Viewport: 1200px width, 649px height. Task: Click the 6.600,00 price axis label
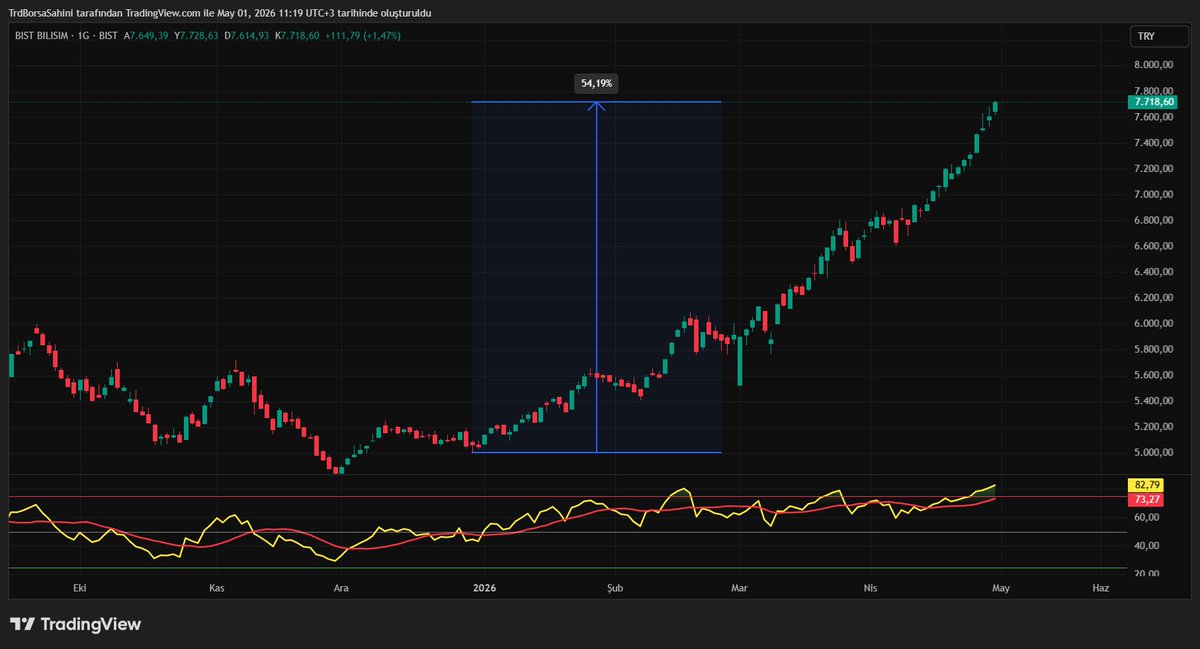pyautogui.click(x=1154, y=246)
